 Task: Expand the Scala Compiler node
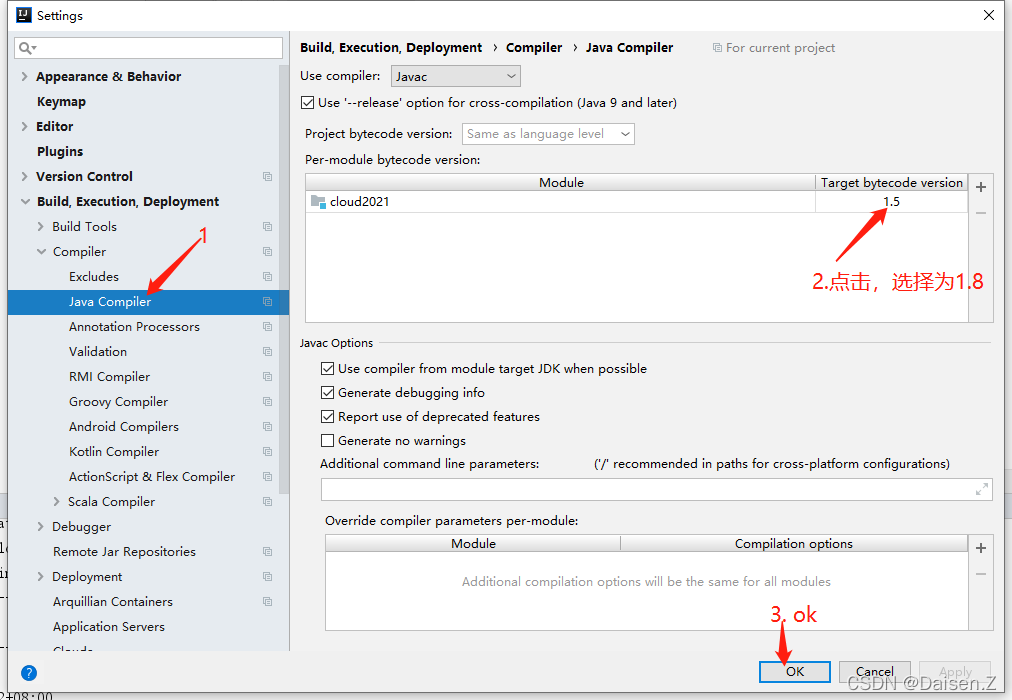[56, 501]
